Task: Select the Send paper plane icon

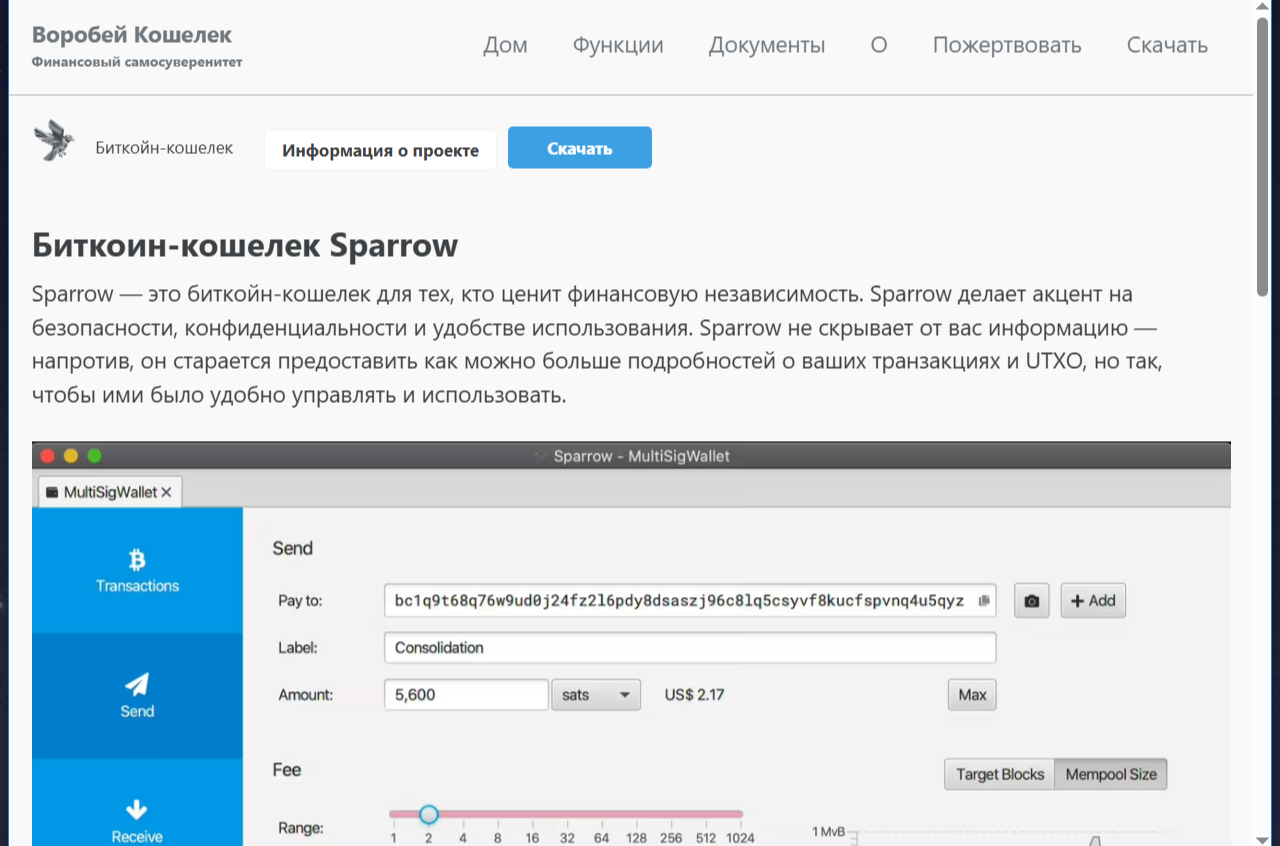Action: pyautogui.click(x=137, y=684)
